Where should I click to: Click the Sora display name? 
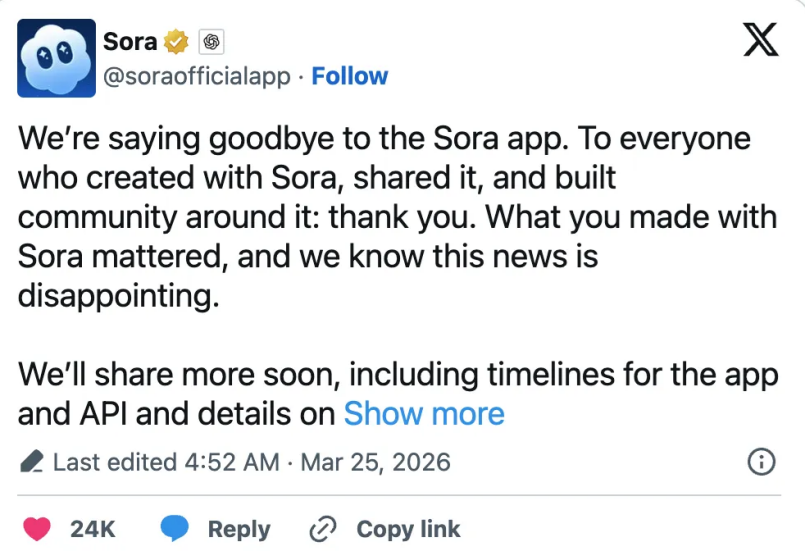click(130, 42)
